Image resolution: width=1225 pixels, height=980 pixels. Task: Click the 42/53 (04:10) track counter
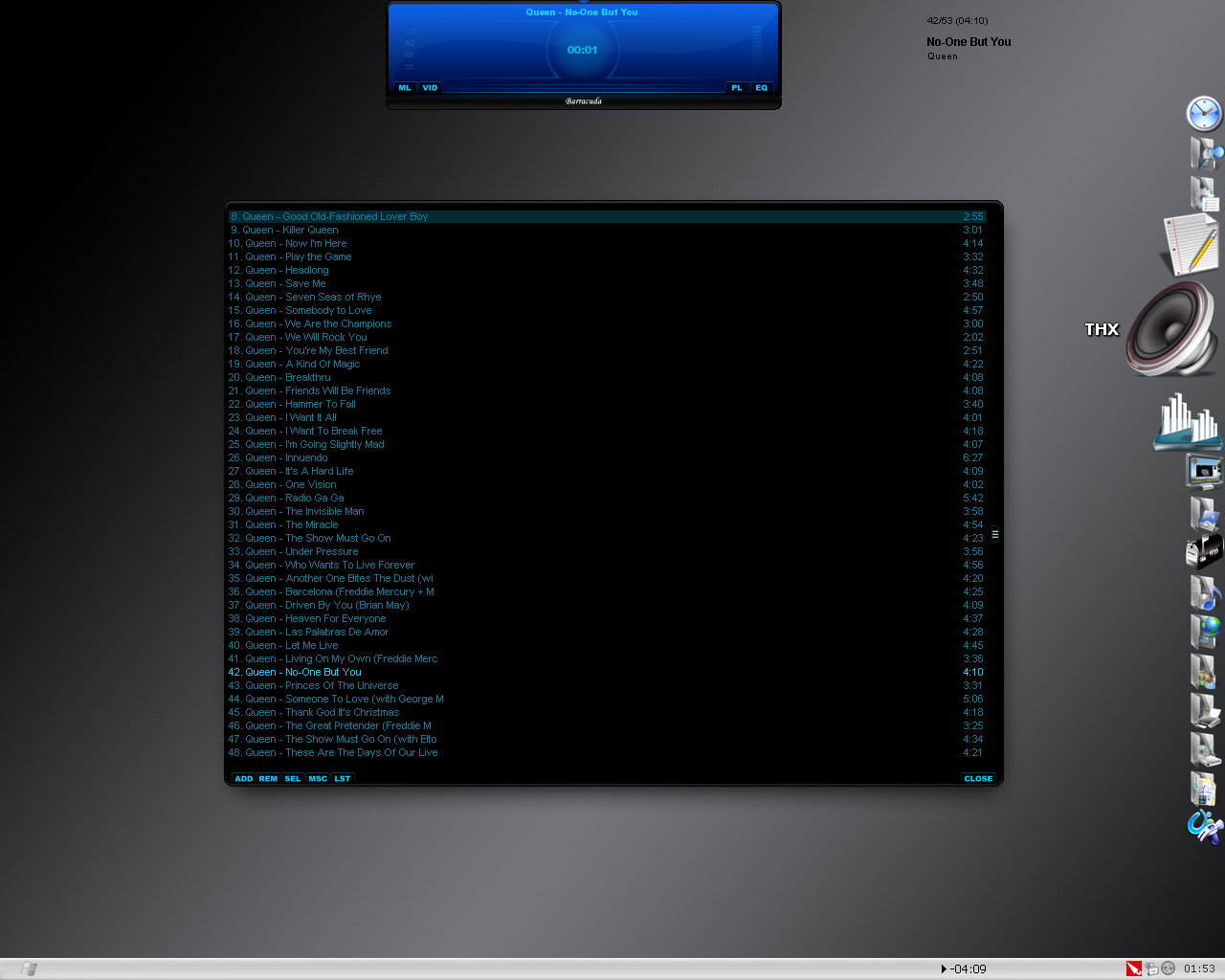[957, 21]
